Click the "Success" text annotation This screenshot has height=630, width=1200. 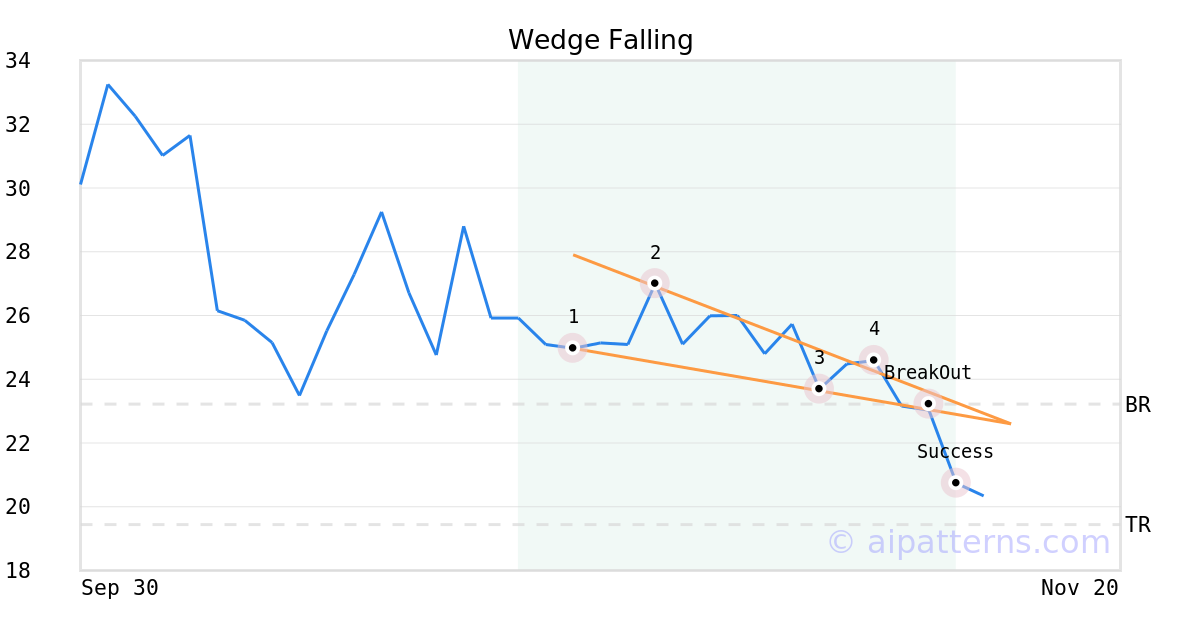click(x=955, y=452)
